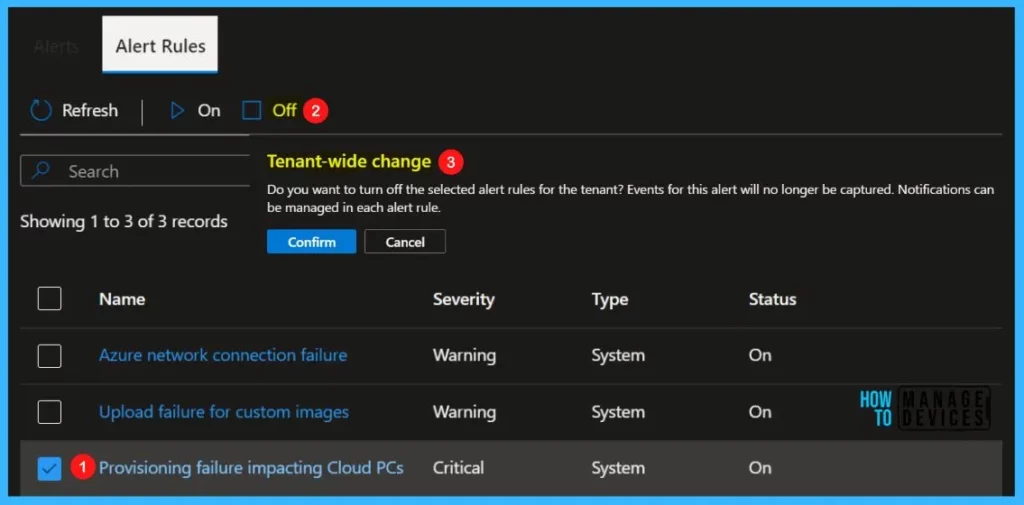The width and height of the screenshot is (1024, 505).
Task: Tick the select-all checkbox in header row
Action: tap(50, 299)
